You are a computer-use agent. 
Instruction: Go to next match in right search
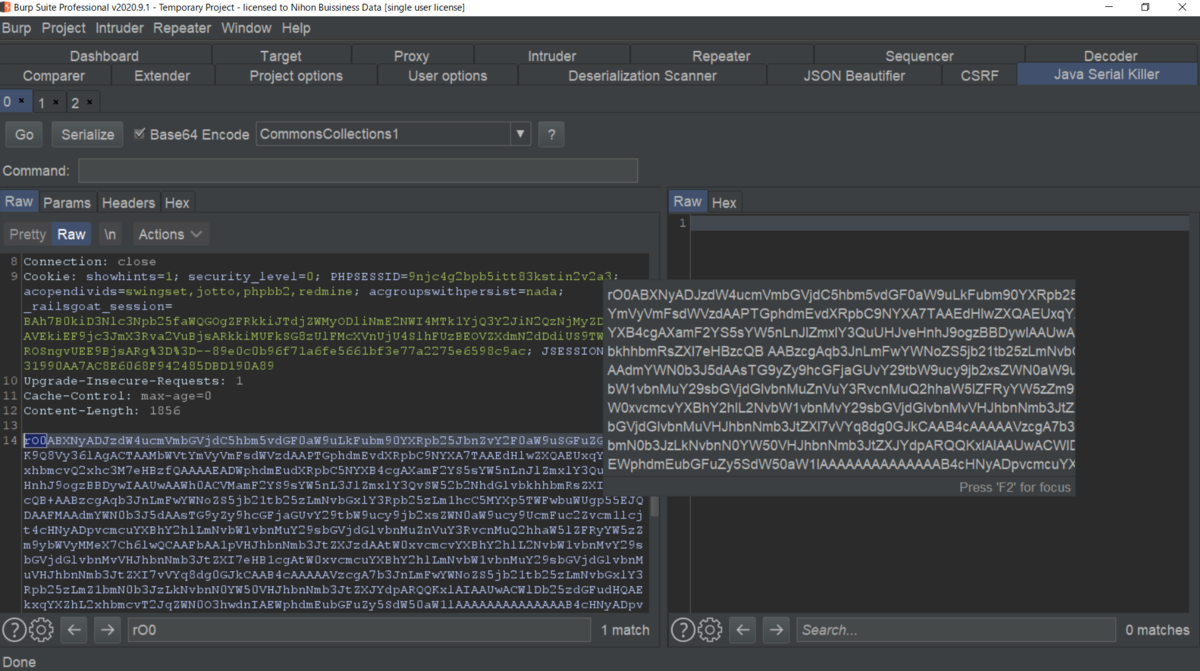pos(776,630)
